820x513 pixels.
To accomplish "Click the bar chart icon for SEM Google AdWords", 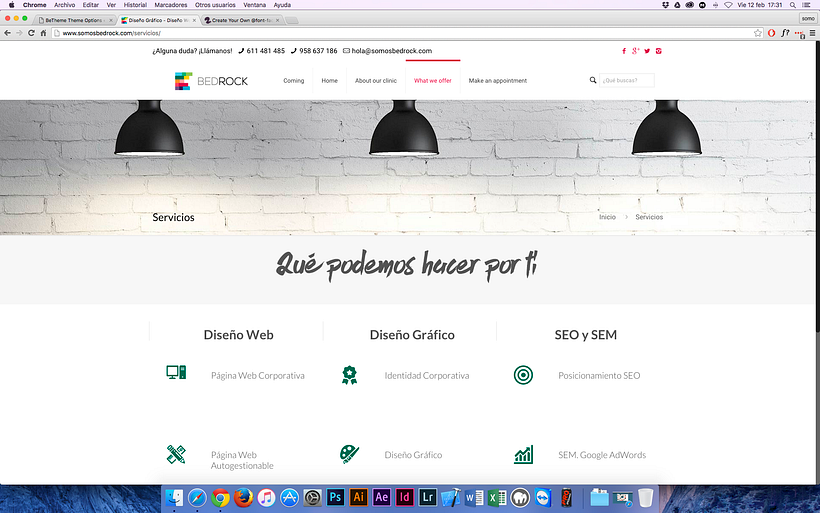I will pos(523,454).
